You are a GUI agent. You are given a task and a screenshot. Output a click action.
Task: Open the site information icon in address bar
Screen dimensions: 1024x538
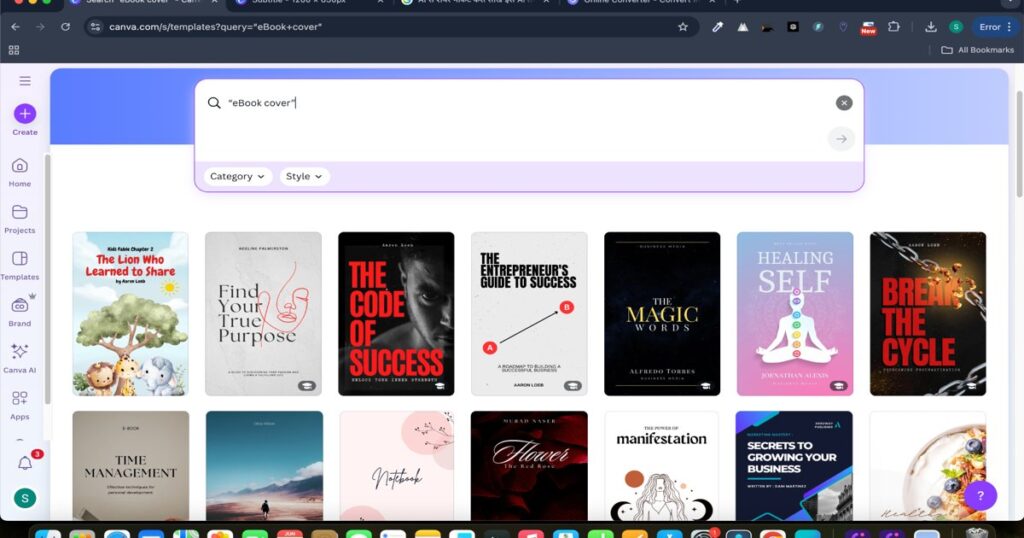point(96,27)
